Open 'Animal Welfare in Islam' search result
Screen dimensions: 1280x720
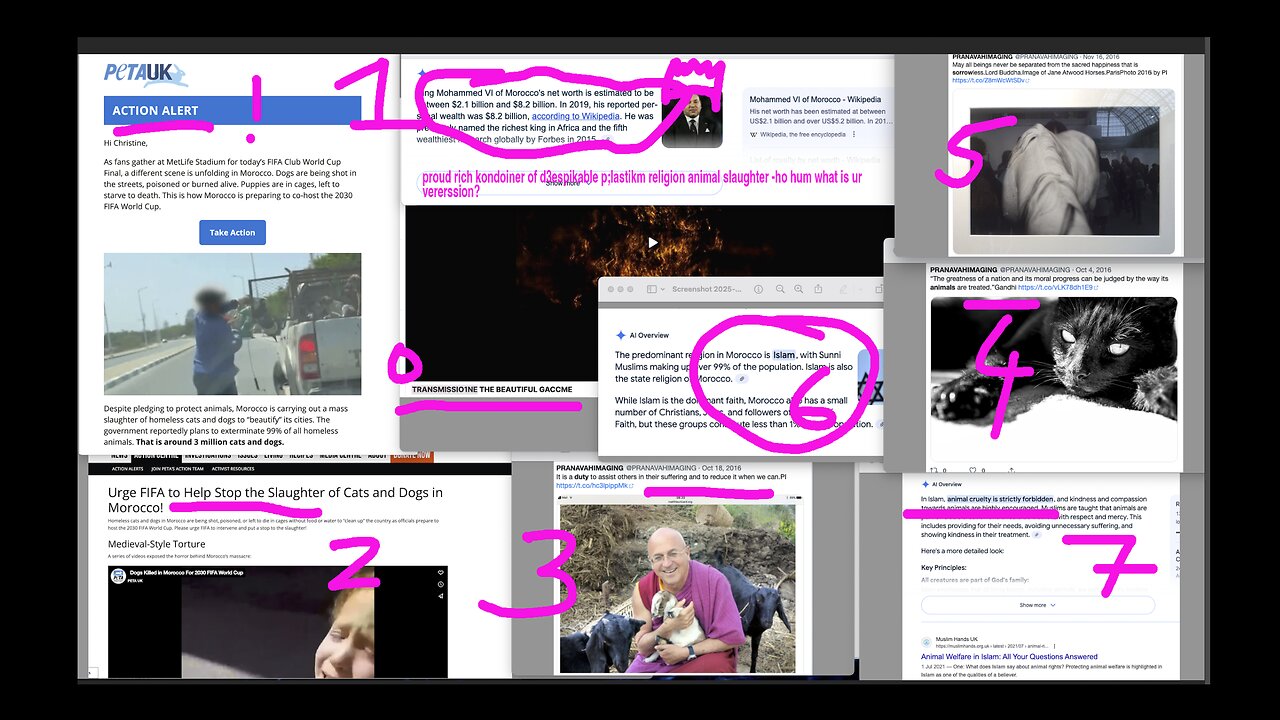coord(1009,657)
